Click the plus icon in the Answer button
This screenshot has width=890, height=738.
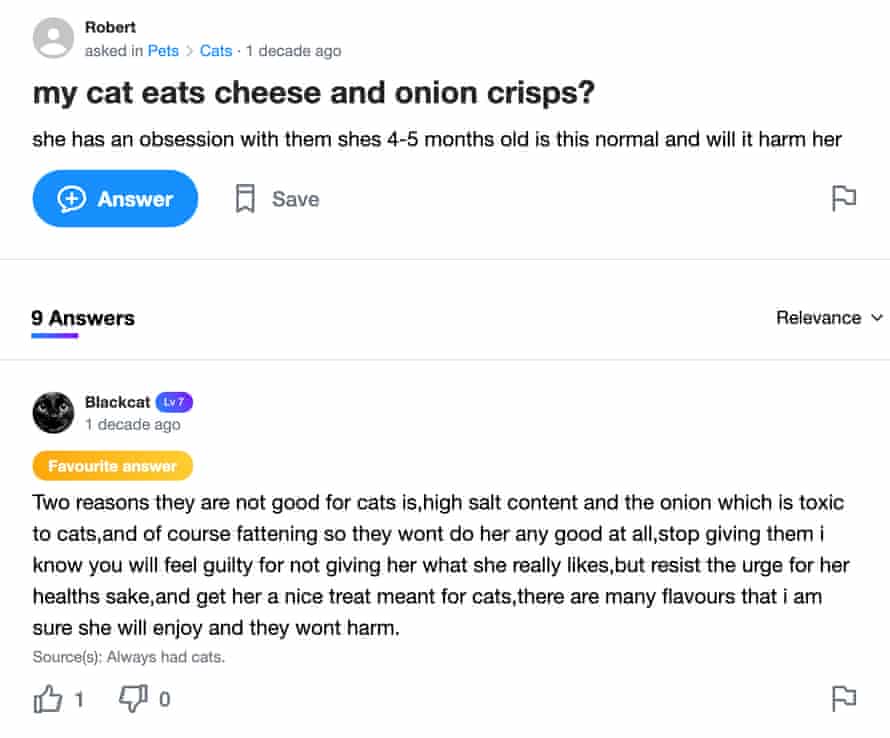72,199
